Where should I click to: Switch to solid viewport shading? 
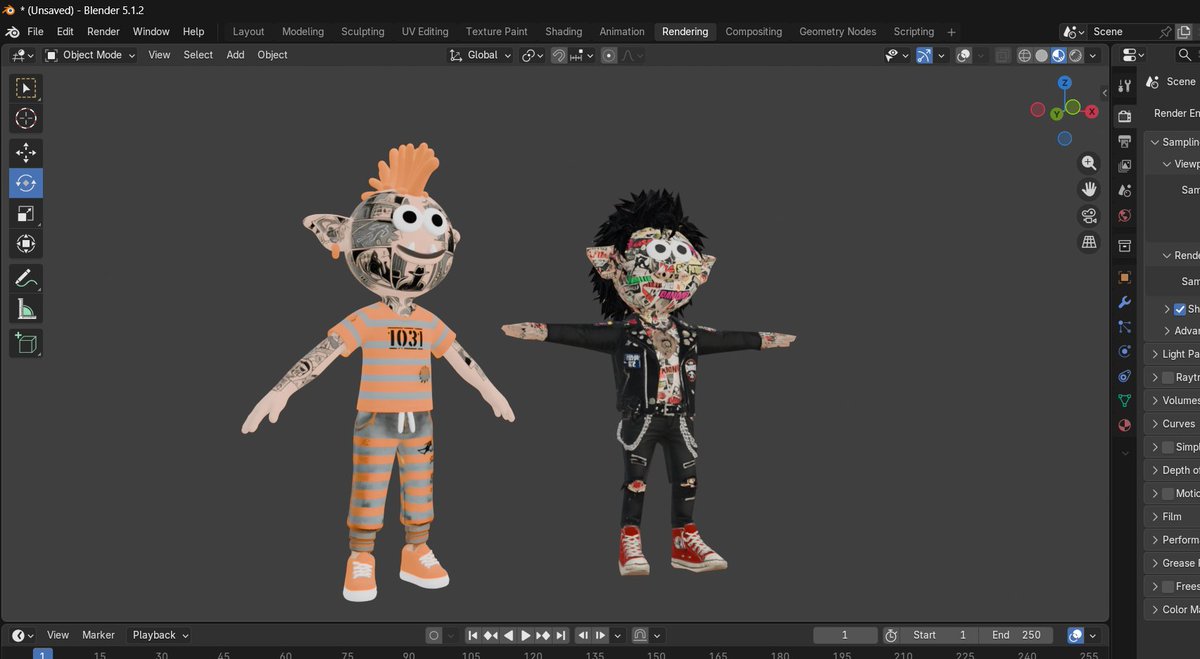coord(1042,55)
